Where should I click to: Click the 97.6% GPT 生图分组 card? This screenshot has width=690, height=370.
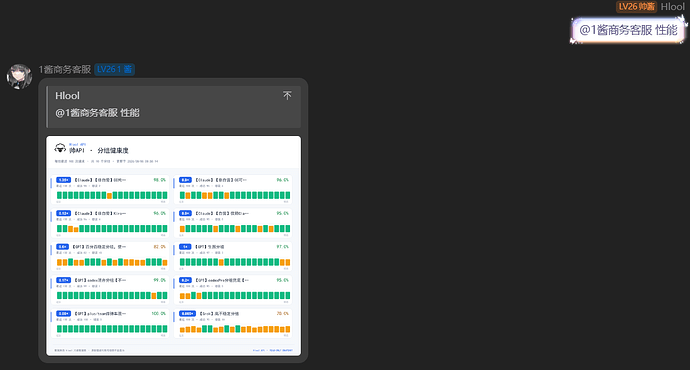pos(233,256)
